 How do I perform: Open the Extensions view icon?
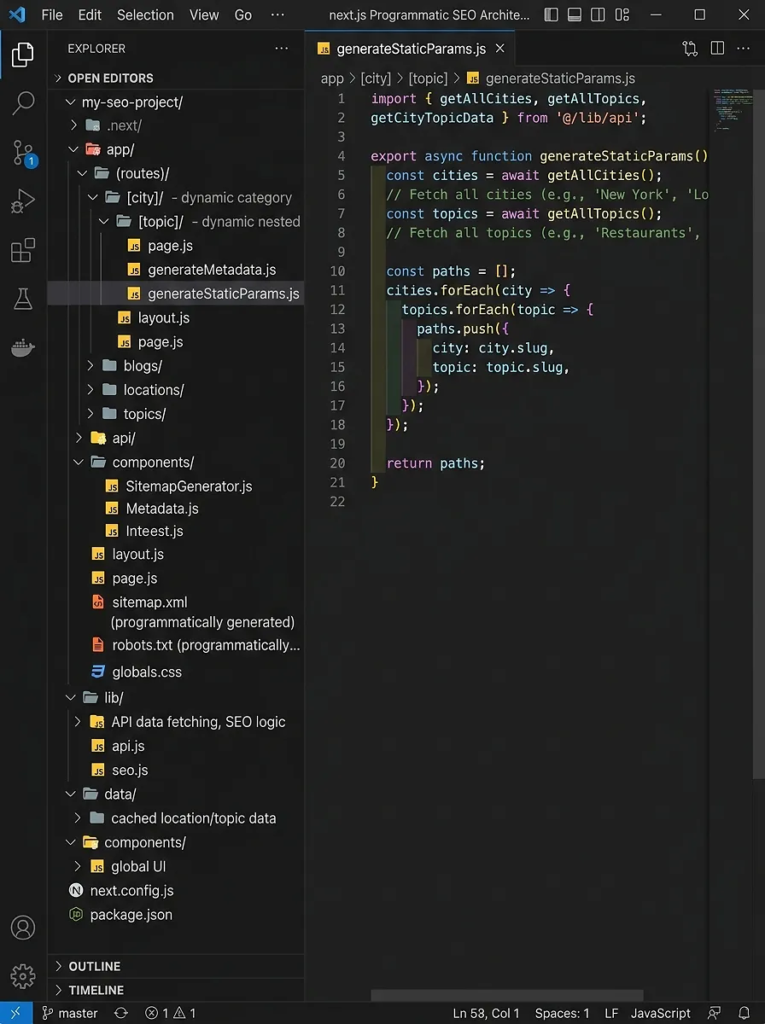[23, 250]
